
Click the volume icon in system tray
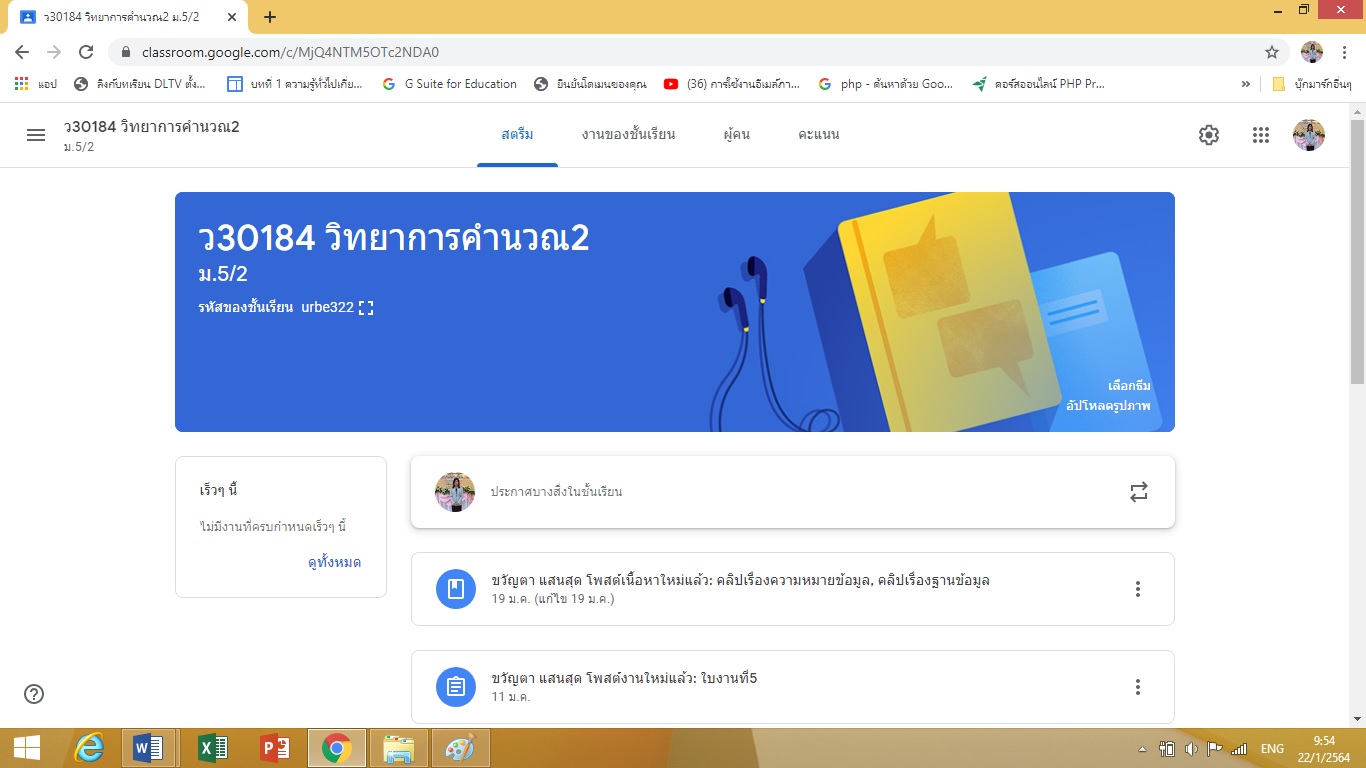coord(1191,748)
